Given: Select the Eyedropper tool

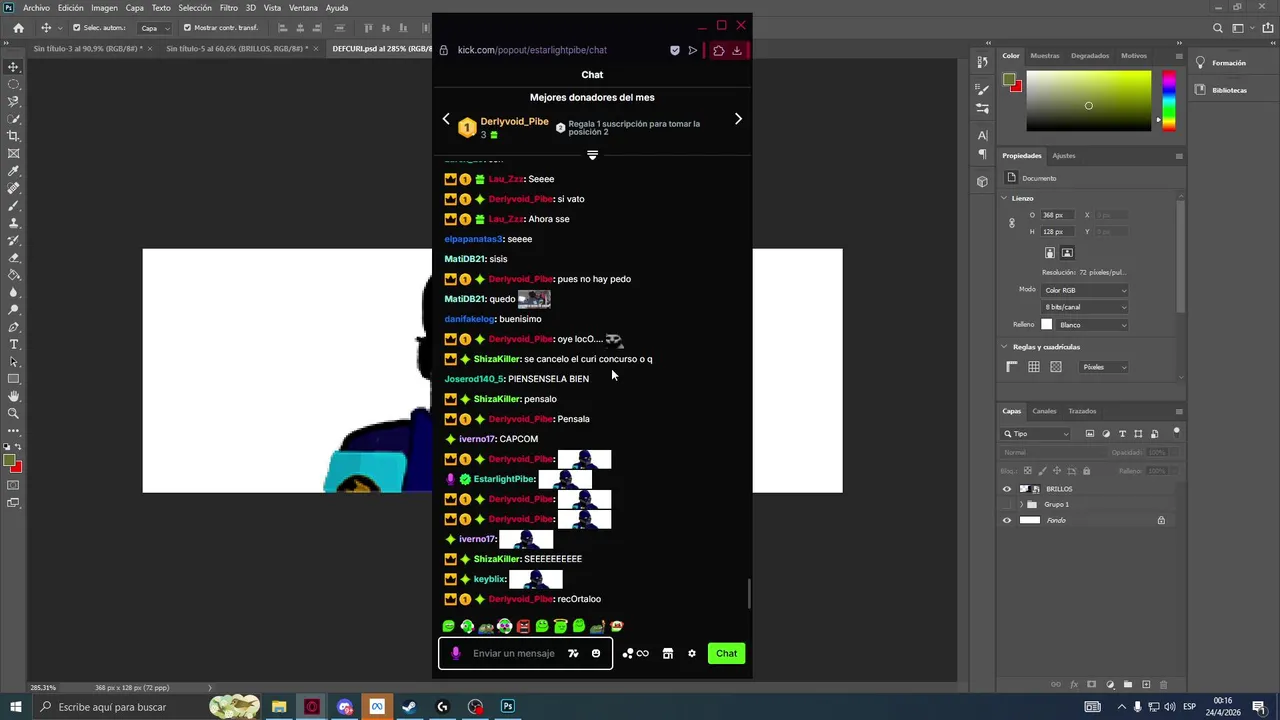Looking at the screenshot, I should [13, 171].
